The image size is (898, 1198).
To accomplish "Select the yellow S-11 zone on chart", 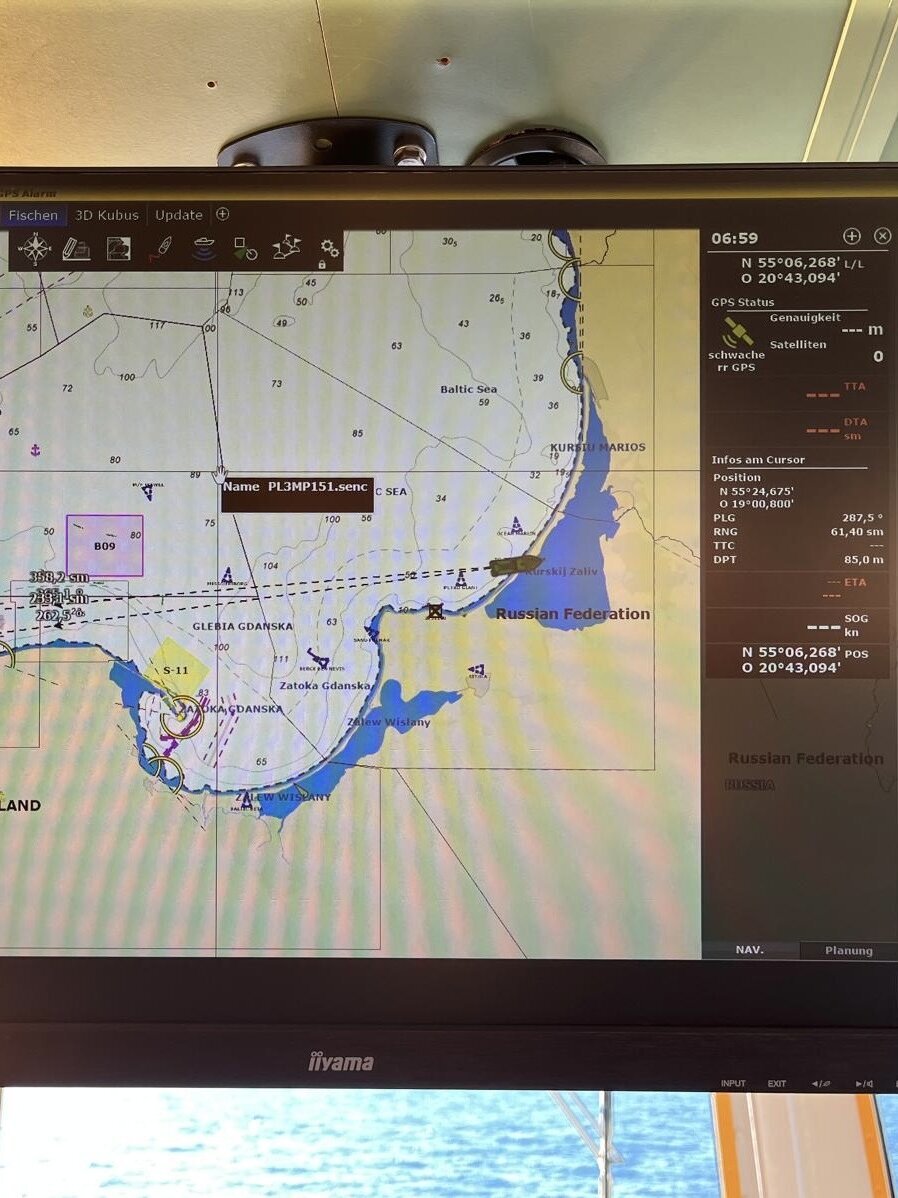I will coord(177,668).
